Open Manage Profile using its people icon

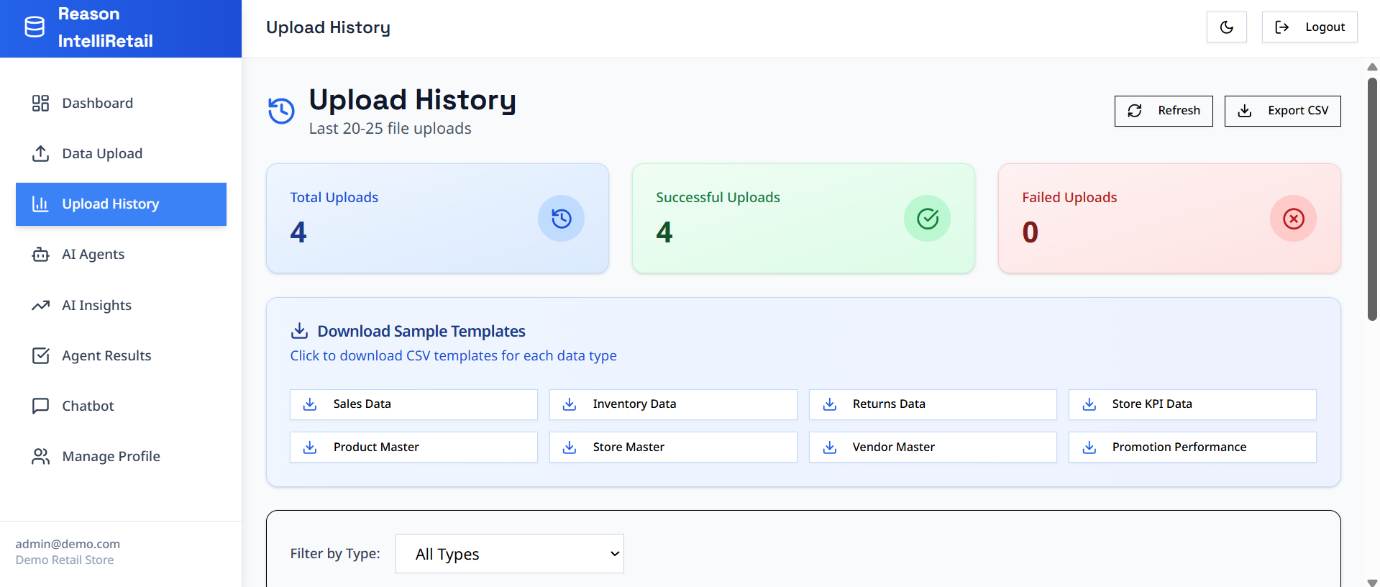pos(41,456)
